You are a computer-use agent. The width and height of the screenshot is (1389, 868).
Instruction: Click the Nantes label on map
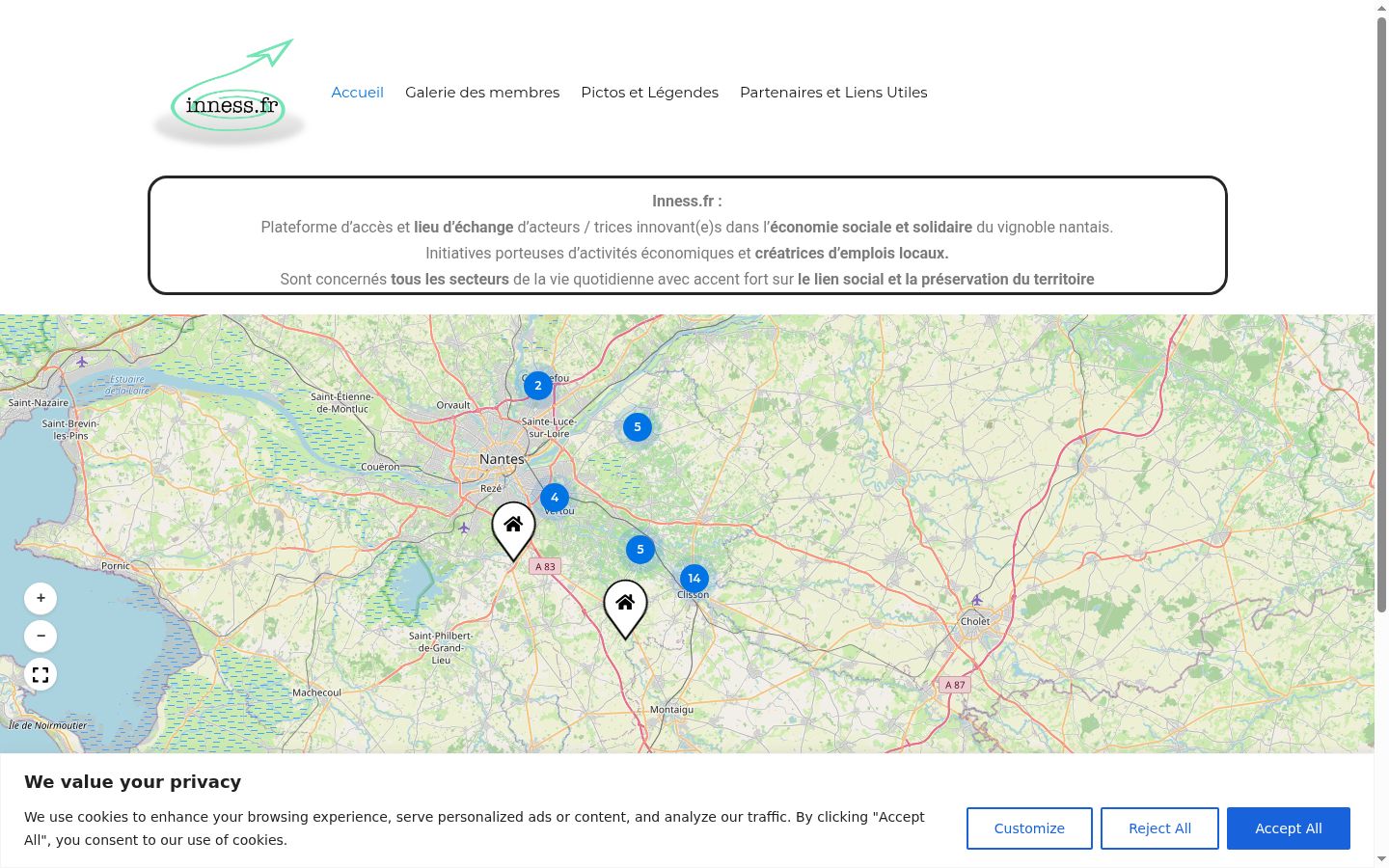pos(503,460)
